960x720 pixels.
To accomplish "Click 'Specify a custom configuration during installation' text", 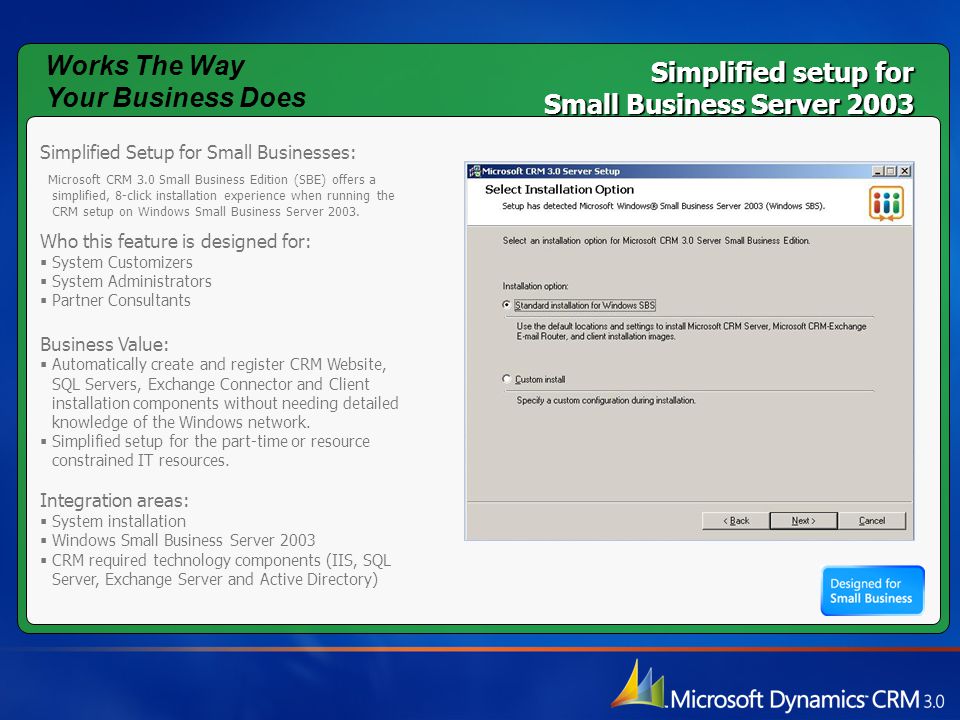I will pos(606,400).
